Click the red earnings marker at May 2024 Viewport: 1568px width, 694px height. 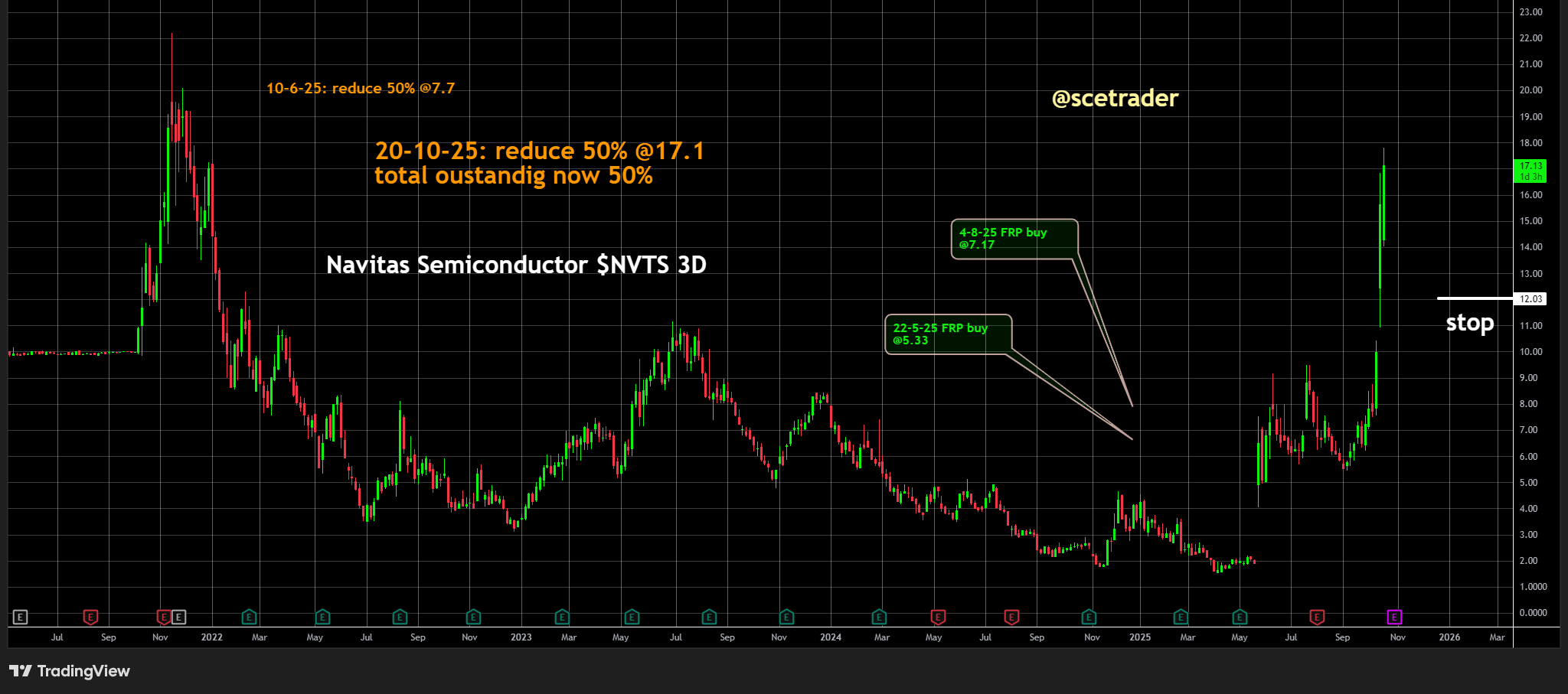tap(938, 617)
